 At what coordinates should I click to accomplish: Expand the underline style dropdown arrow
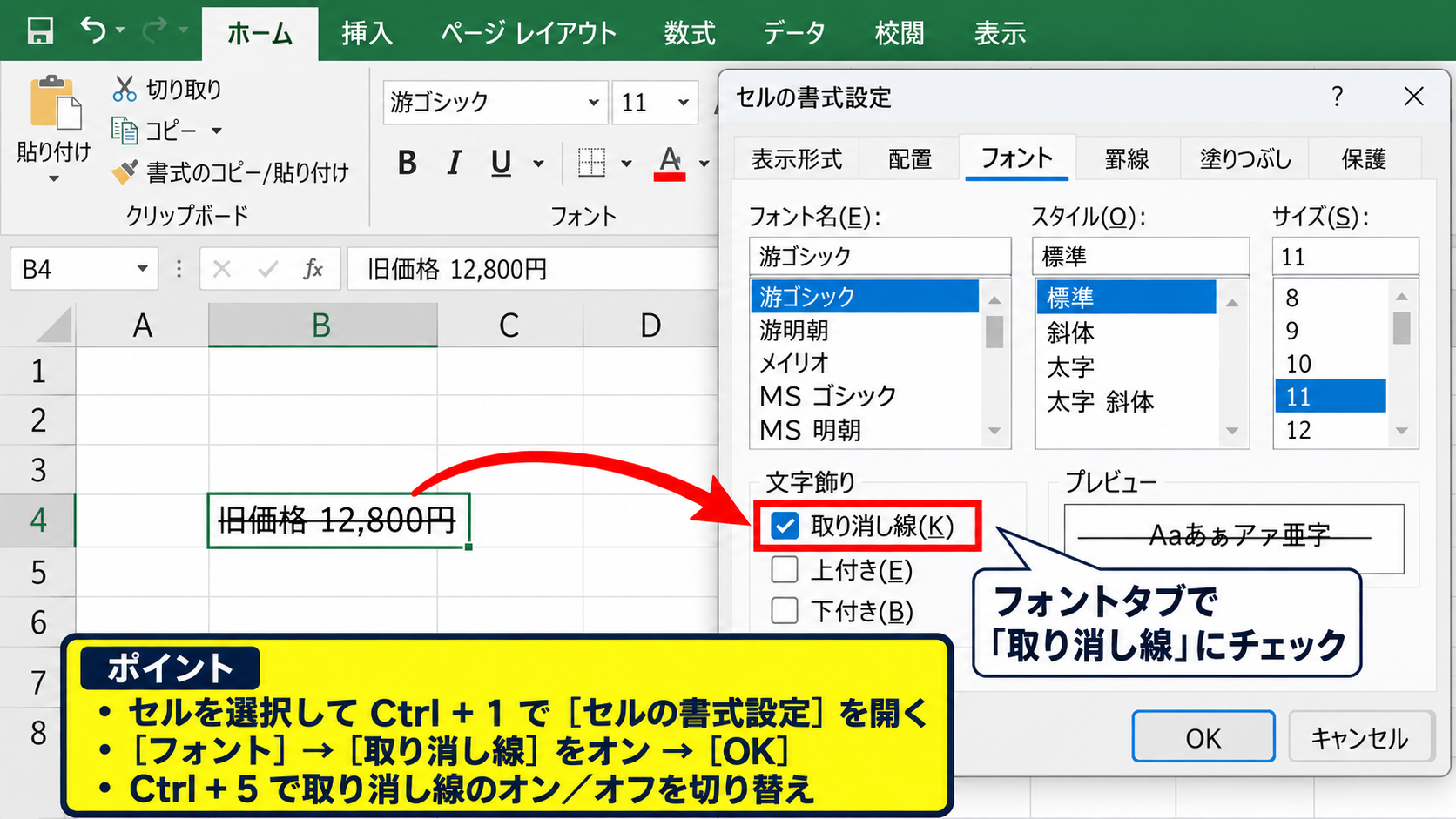point(538,164)
